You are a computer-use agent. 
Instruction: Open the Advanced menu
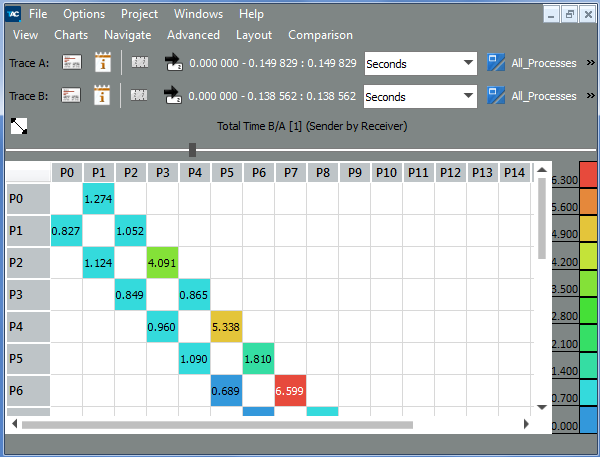[193, 35]
